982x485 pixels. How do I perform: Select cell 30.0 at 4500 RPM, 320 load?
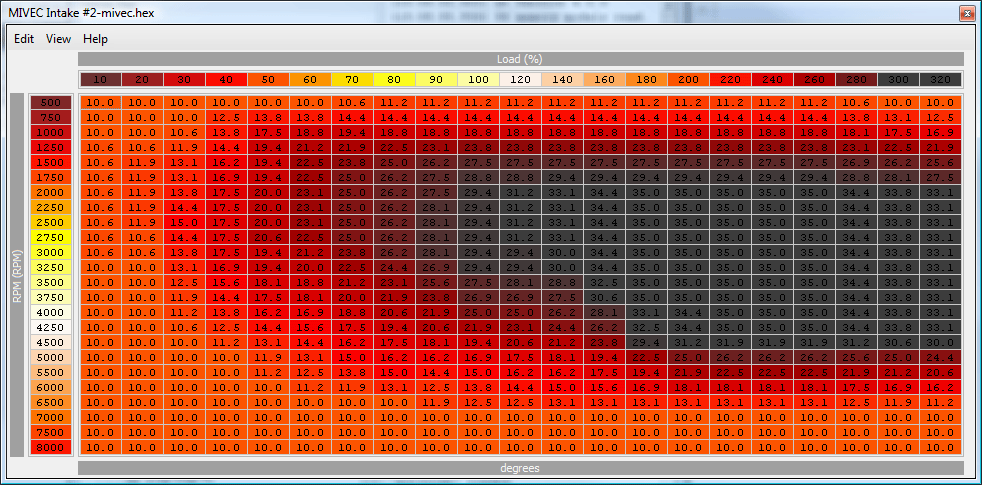tap(940, 342)
